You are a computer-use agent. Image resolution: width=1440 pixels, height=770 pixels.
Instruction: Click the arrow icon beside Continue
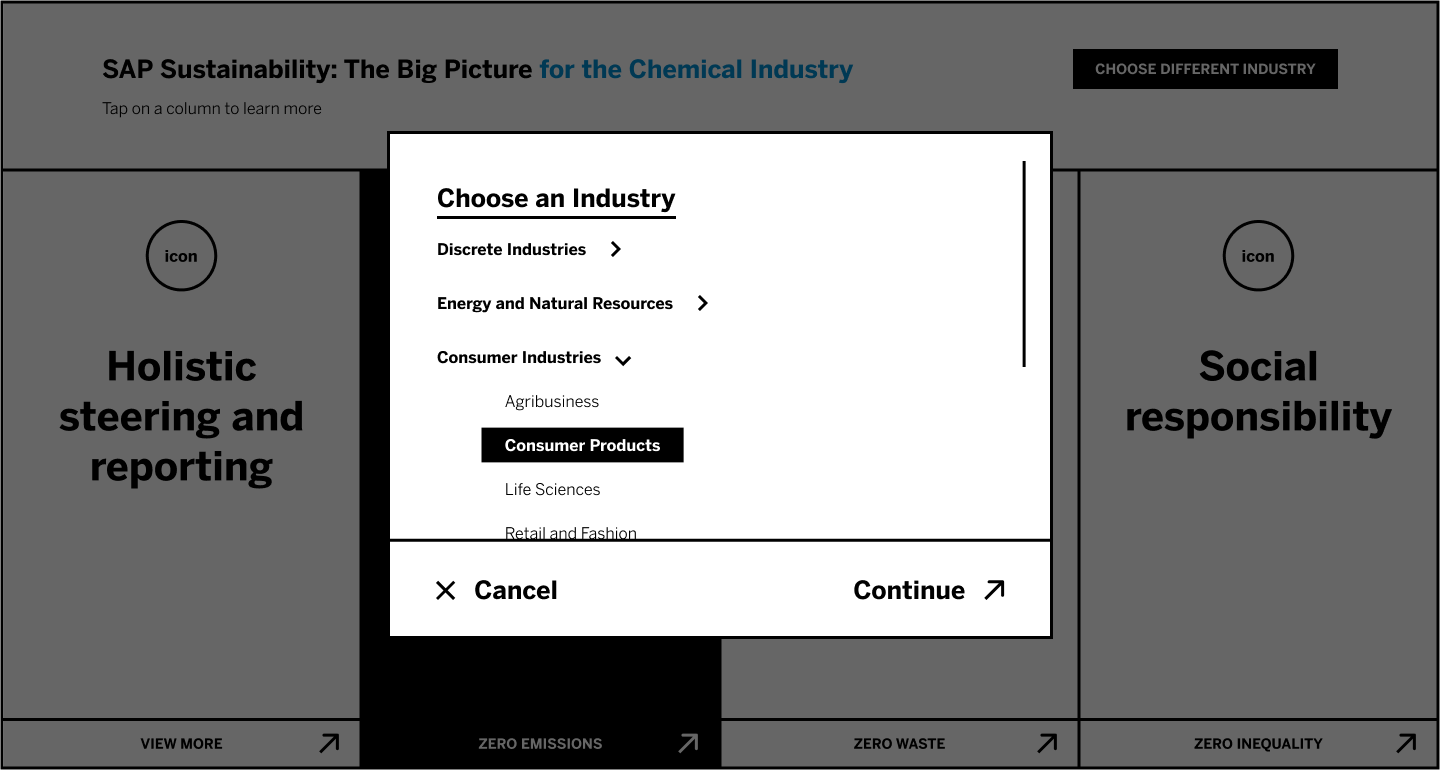[994, 590]
